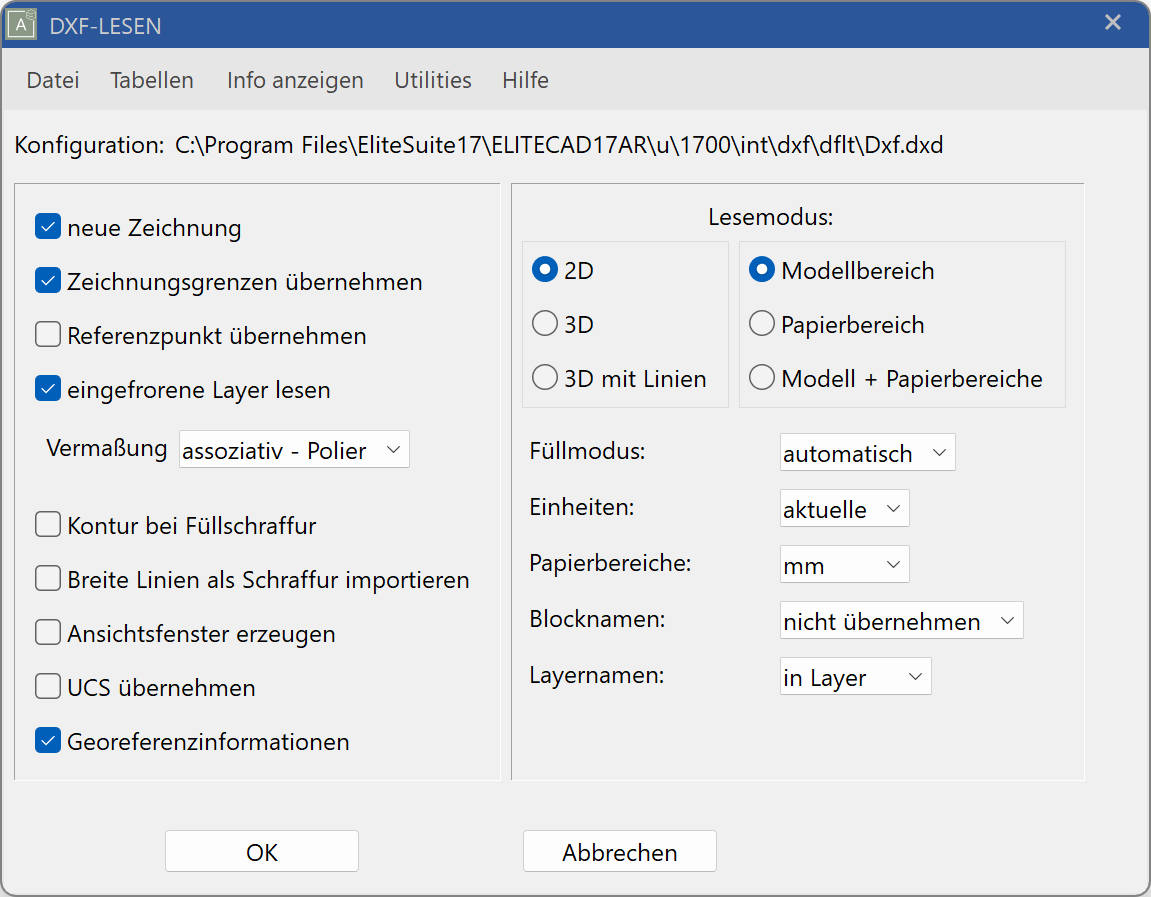Image resolution: width=1151 pixels, height=897 pixels.
Task: Choose "3D mit Linien" mode
Action: click(x=546, y=377)
